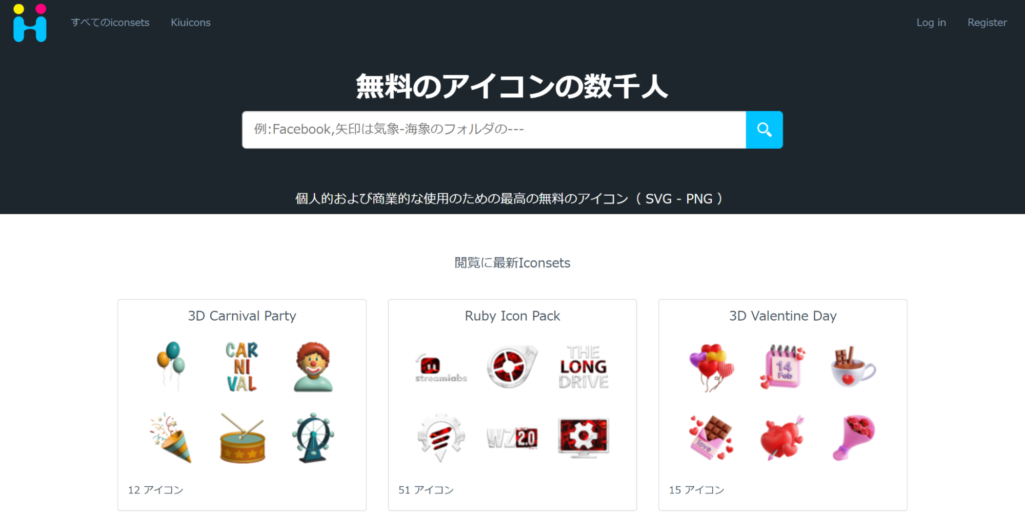Screen dimensions: 1025x516
Task: Go to Kiuicons in the navigation bar
Action: coord(190,23)
